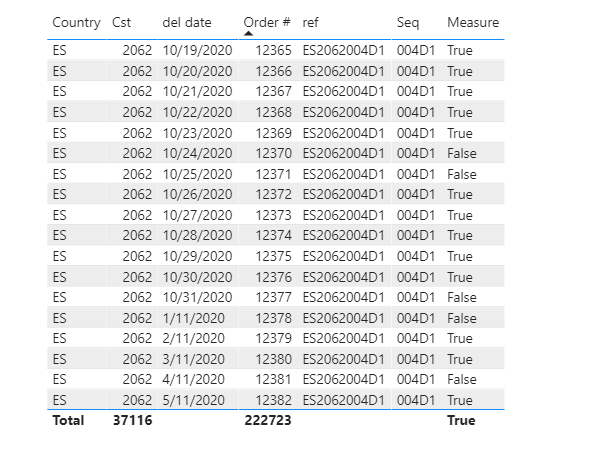Viewport: 605px width, 460px height.
Task: Sort by the Country column header
Action: coord(76,22)
